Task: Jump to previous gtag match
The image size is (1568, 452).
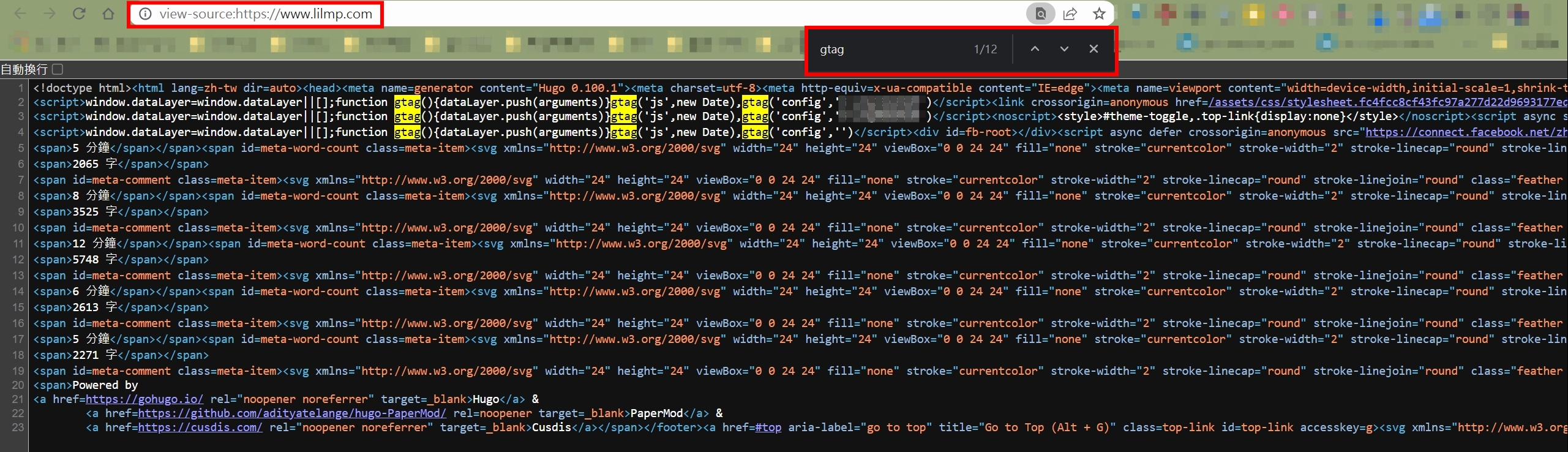Action: click(x=1035, y=49)
